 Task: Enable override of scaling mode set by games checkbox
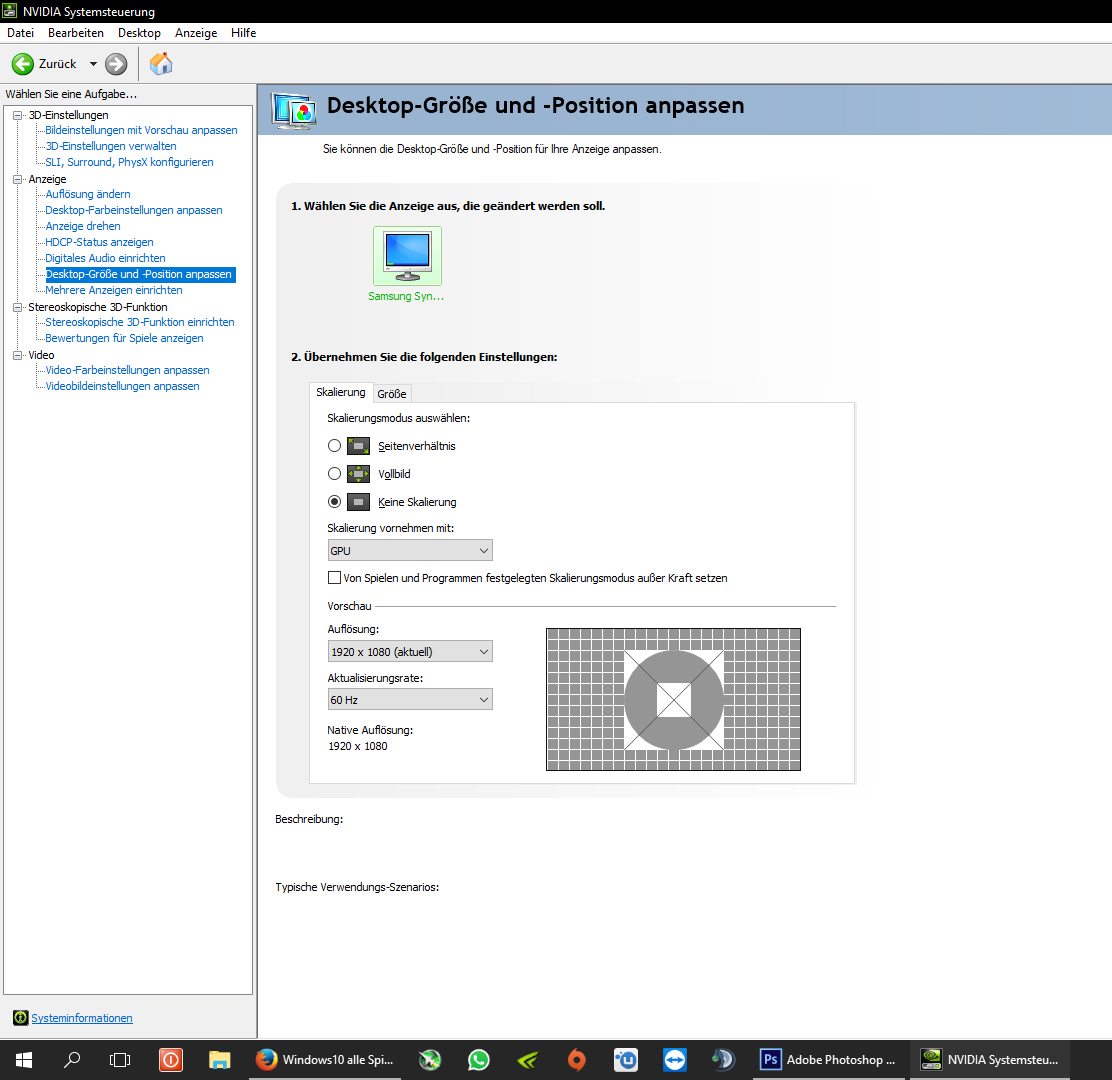point(334,578)
